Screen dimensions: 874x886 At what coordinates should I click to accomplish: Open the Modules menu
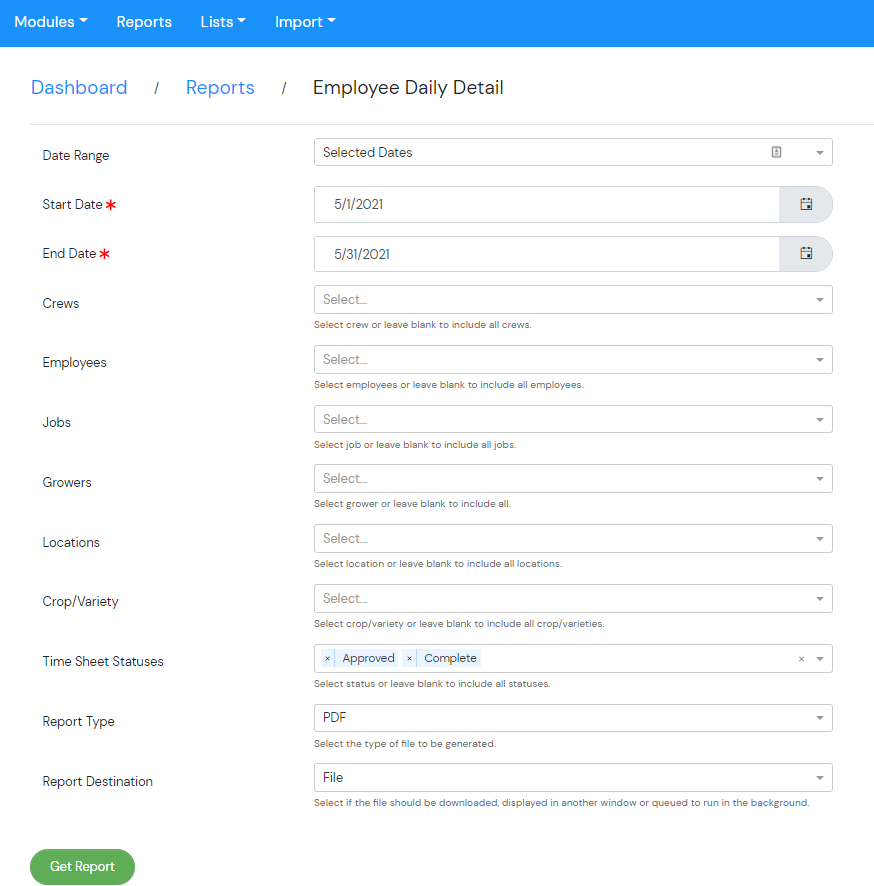51,21
